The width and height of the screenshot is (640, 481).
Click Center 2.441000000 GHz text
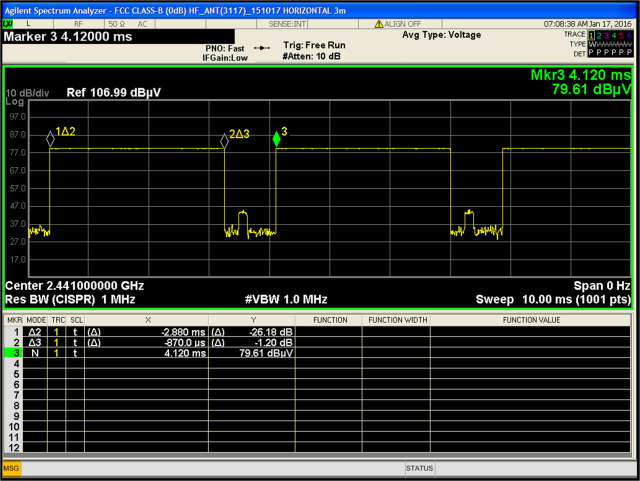(x=74, y=286)
